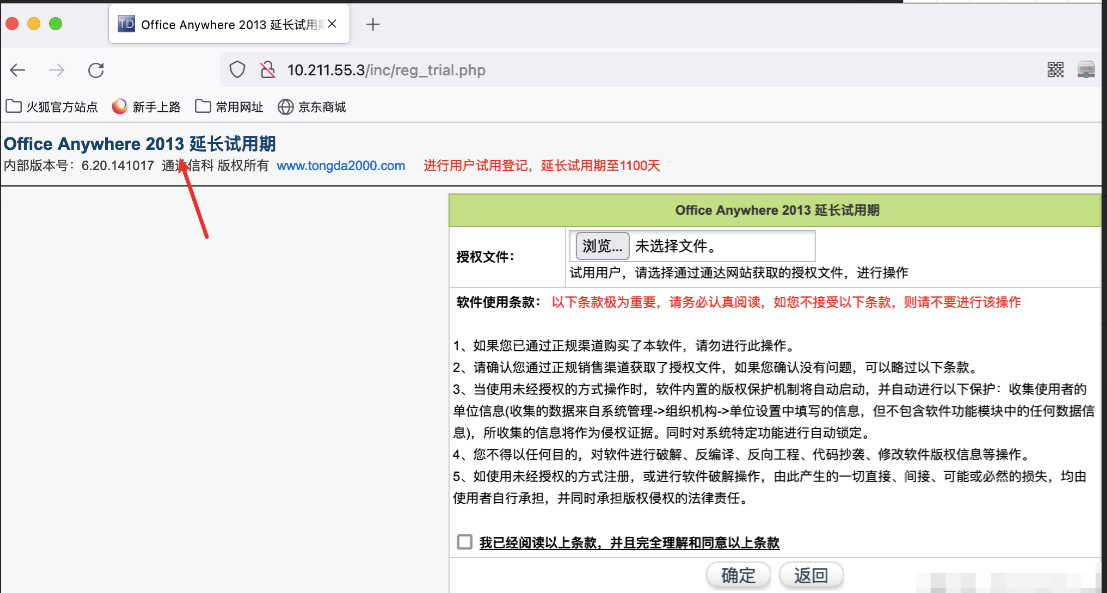Select the 软件使用条款 label

click(498, 302)
